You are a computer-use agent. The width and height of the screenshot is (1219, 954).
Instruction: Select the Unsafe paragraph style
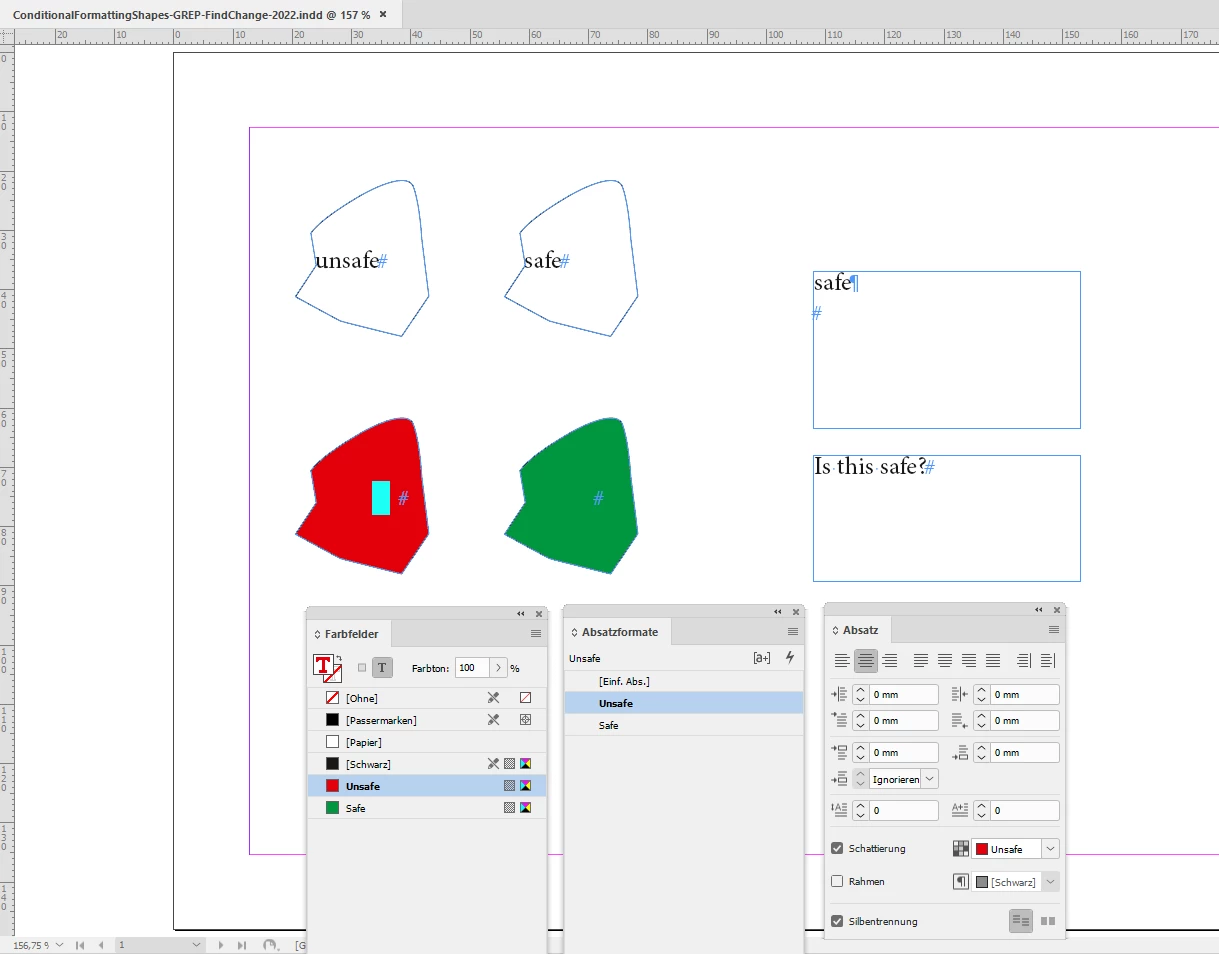[x=684, y=703]
